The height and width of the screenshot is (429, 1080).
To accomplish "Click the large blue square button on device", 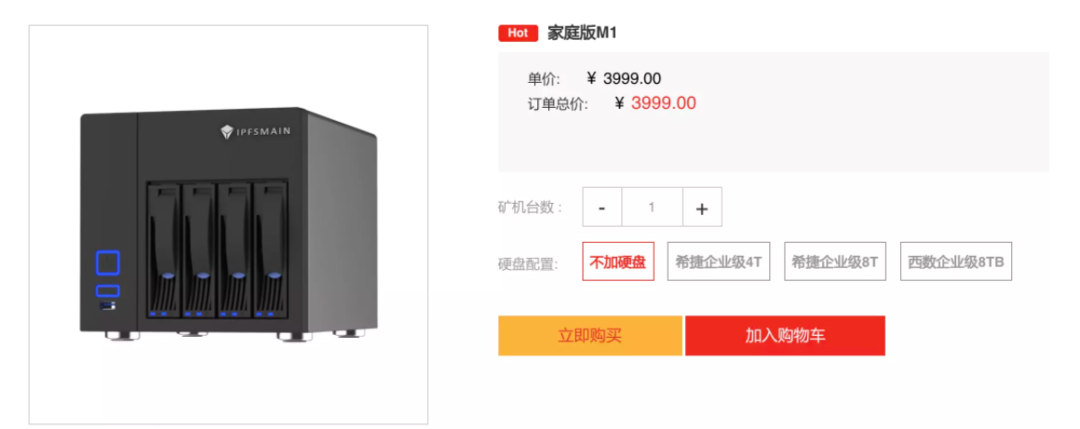I will click(107, 264).
